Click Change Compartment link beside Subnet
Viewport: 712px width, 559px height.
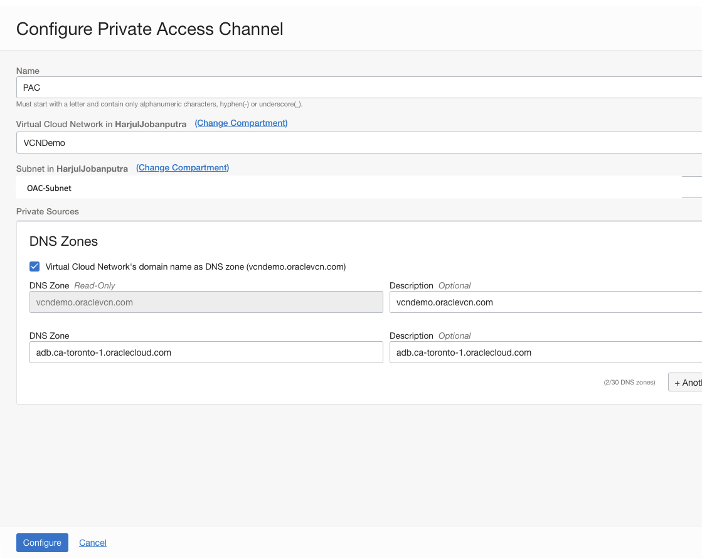183,168
